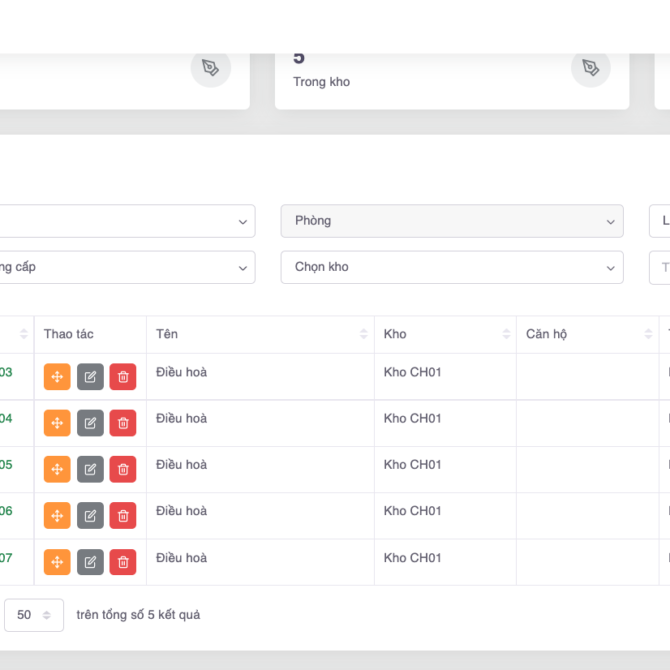670x670 pixels.
Task: Delete the item in row 05
Action: click(123, 469)
